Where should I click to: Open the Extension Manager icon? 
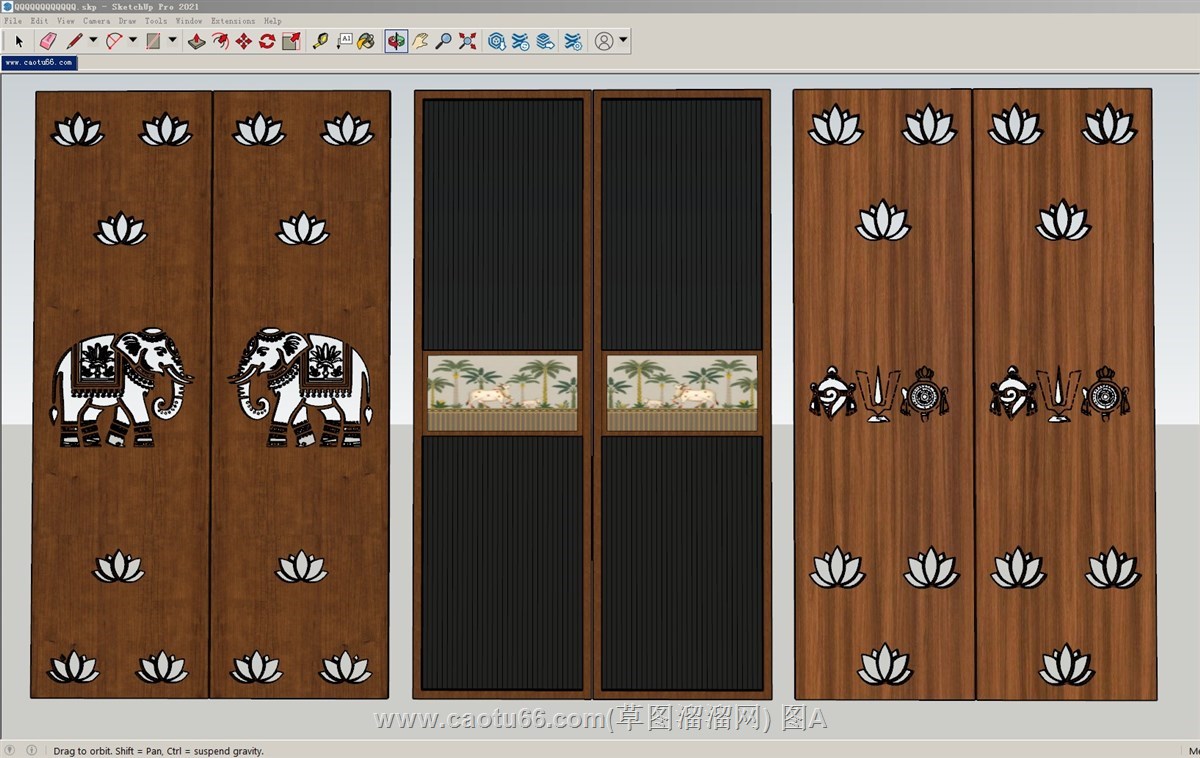pos(573,41)
